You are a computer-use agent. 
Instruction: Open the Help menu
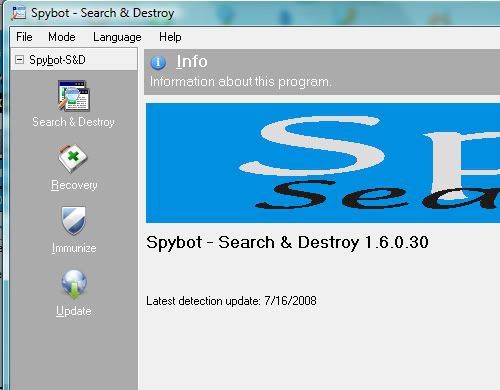pyautogui.click(x=170, y=37)
